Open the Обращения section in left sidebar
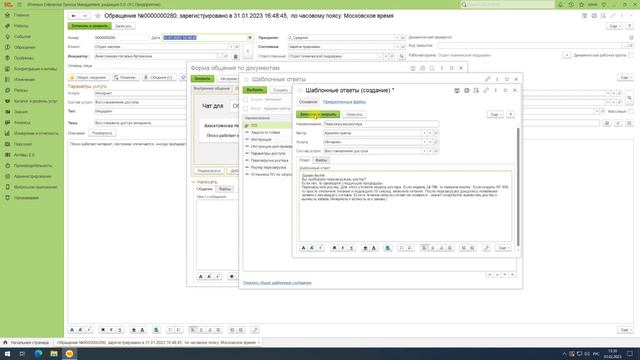 (24, 47)
